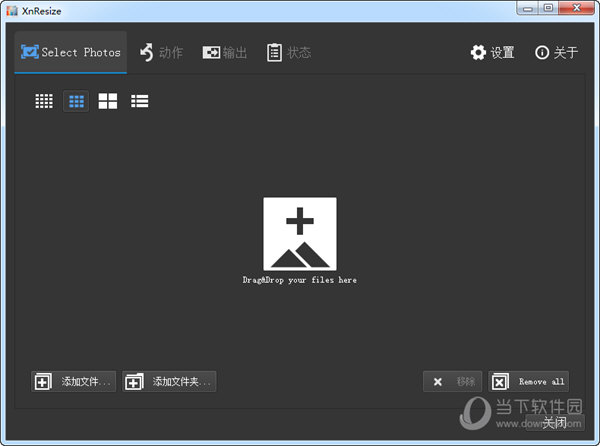Click the 移除 button
The height and width of the screenshot is (446, 600).
point(453,381)
